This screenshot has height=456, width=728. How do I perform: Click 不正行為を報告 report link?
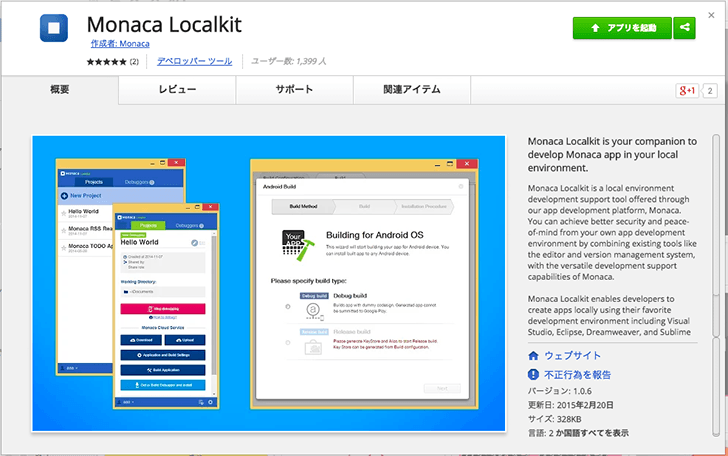coord(578,375)
